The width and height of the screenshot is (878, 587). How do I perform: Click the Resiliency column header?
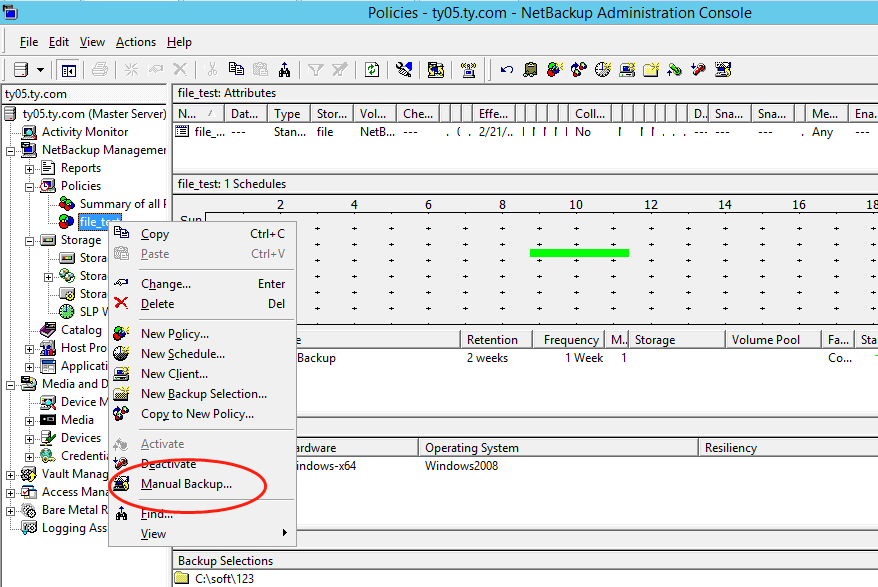point(787,448)
